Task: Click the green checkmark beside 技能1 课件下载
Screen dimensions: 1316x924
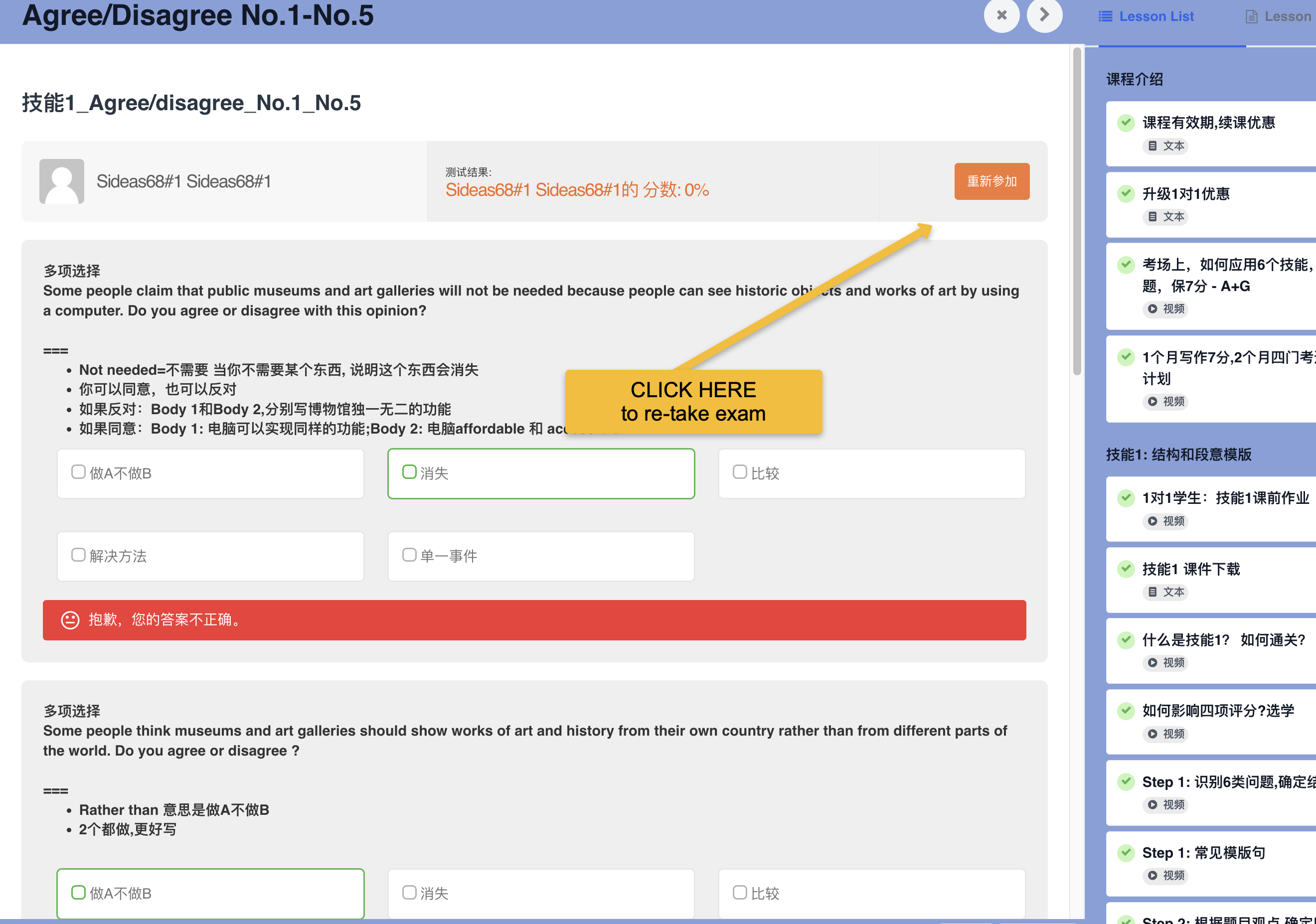Action: 1126,569
